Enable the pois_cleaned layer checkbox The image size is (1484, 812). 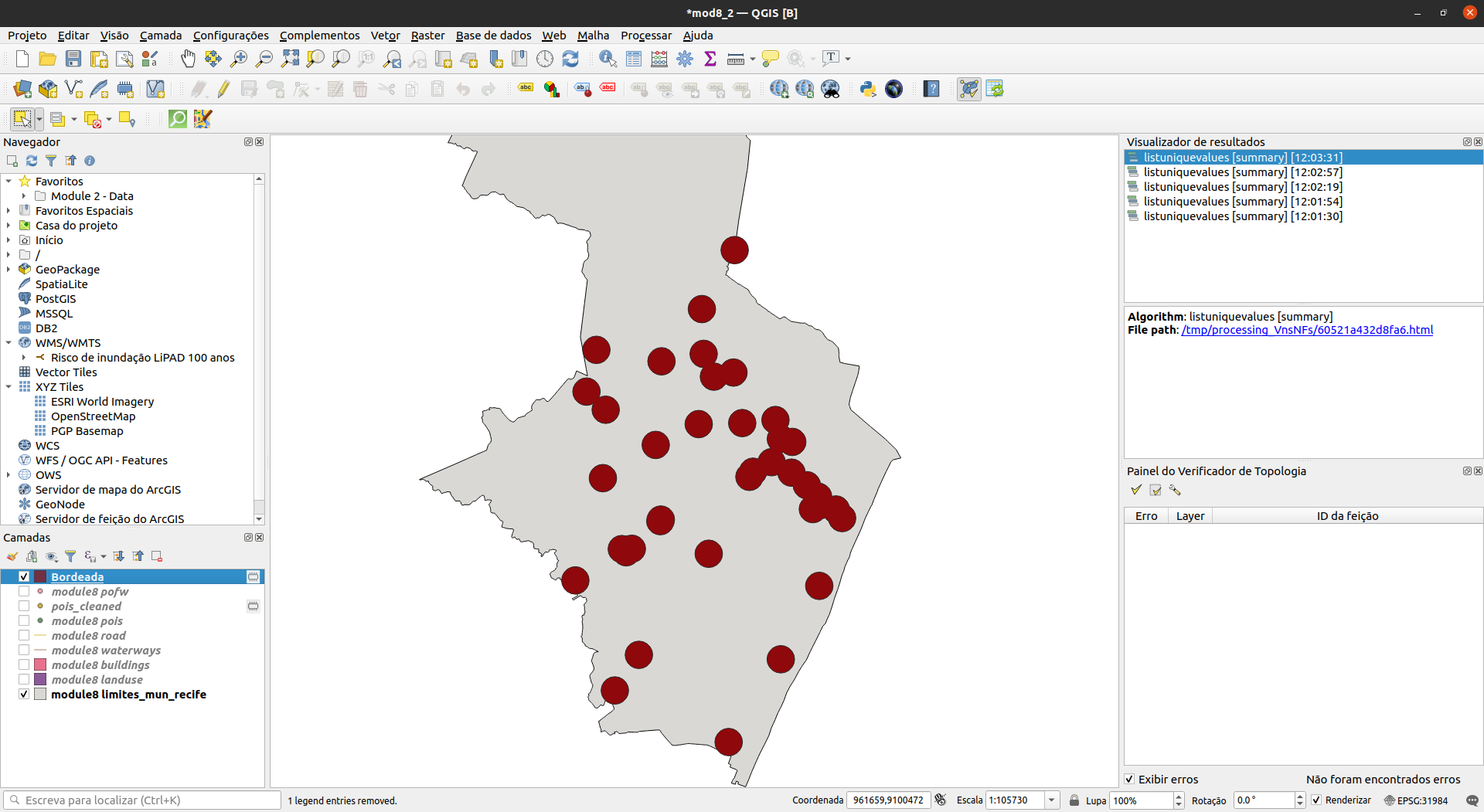click(24, 606)
